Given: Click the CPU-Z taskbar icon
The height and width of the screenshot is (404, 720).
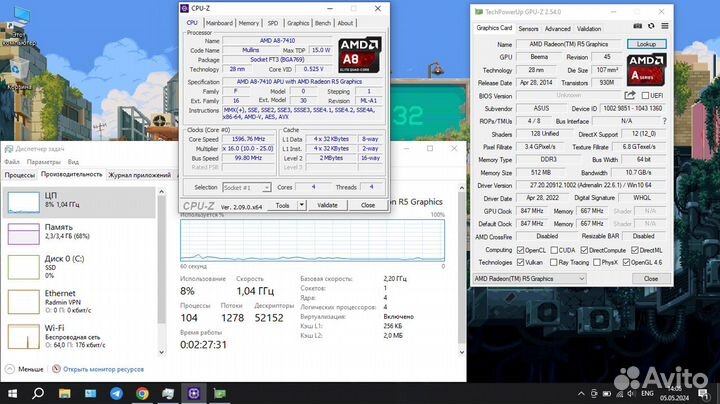Looking at the screenshot, I should point(194,393).
